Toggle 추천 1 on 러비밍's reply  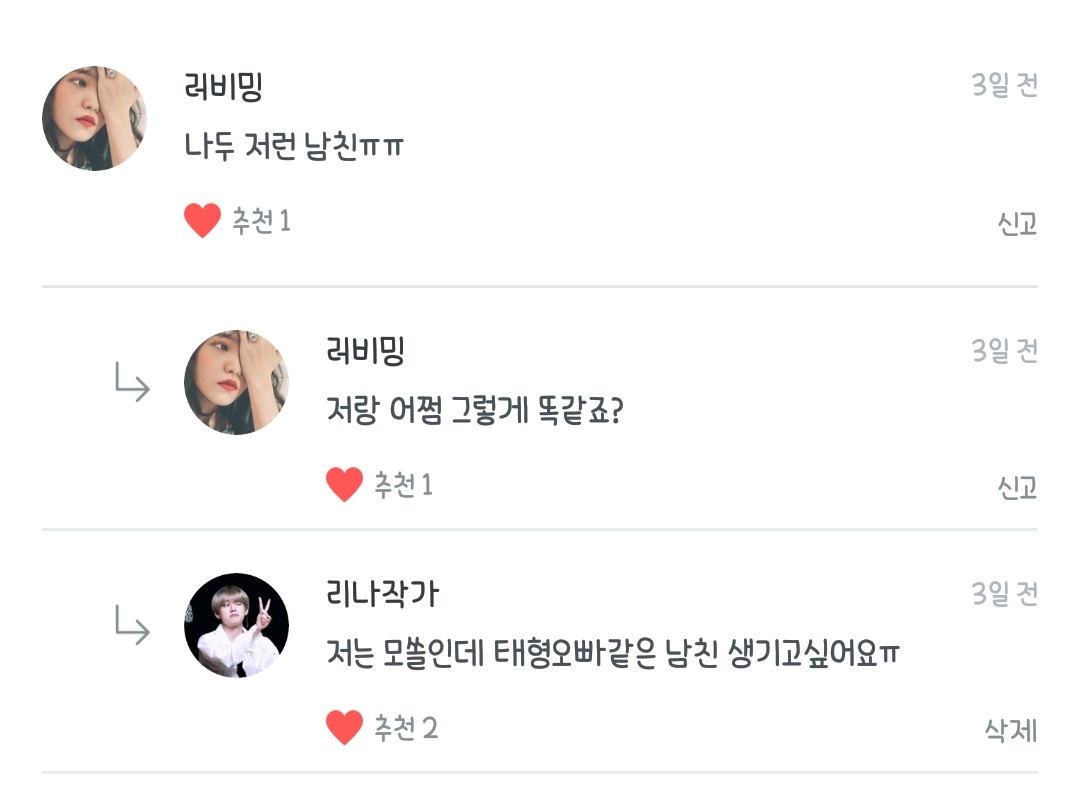click(x=403, y=485)
